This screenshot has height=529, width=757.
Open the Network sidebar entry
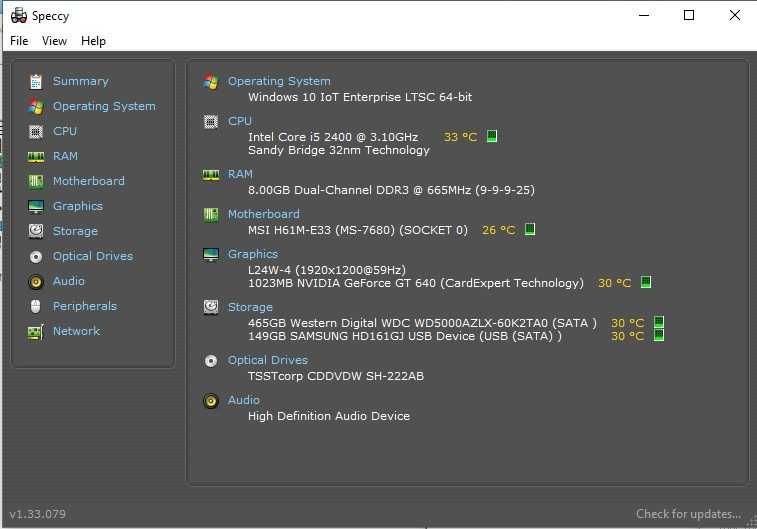[x=76, y=331]
